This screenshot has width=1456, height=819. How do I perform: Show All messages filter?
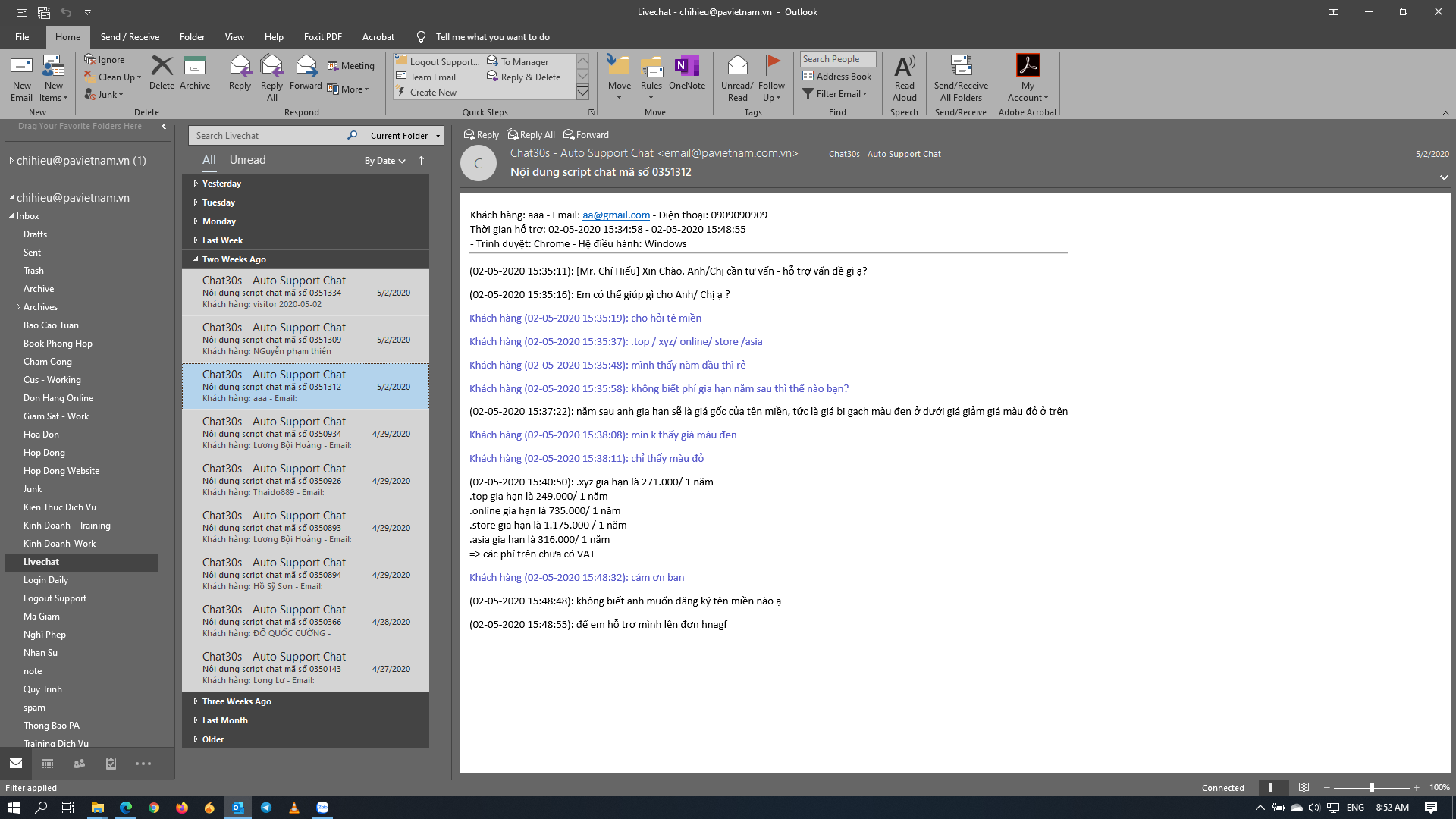(209, 160)
